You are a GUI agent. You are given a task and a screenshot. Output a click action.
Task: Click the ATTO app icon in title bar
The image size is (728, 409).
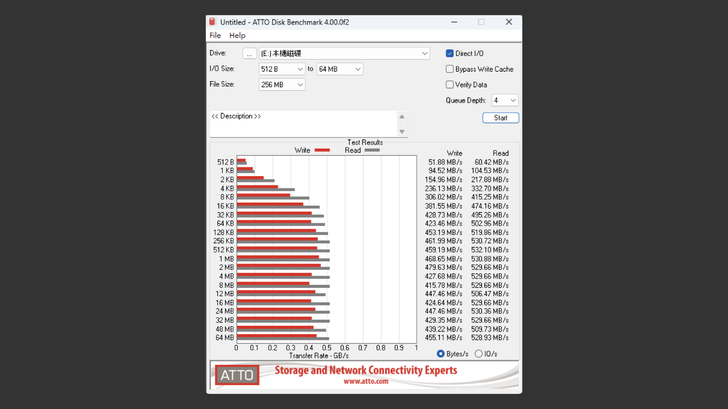213,22
